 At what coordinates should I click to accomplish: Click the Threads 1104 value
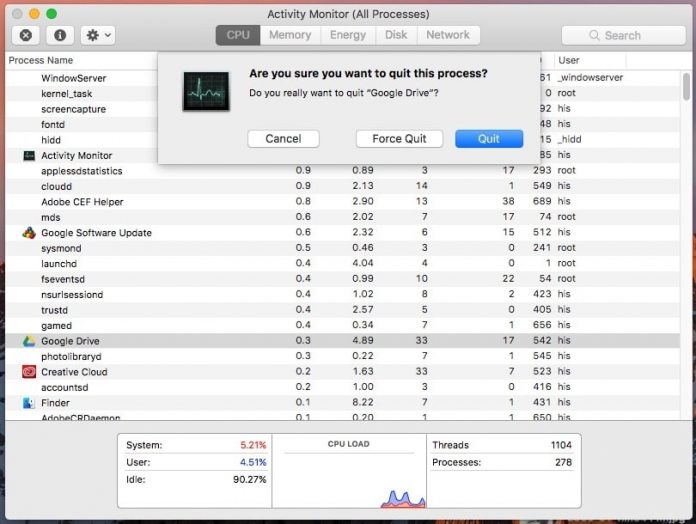561,445
